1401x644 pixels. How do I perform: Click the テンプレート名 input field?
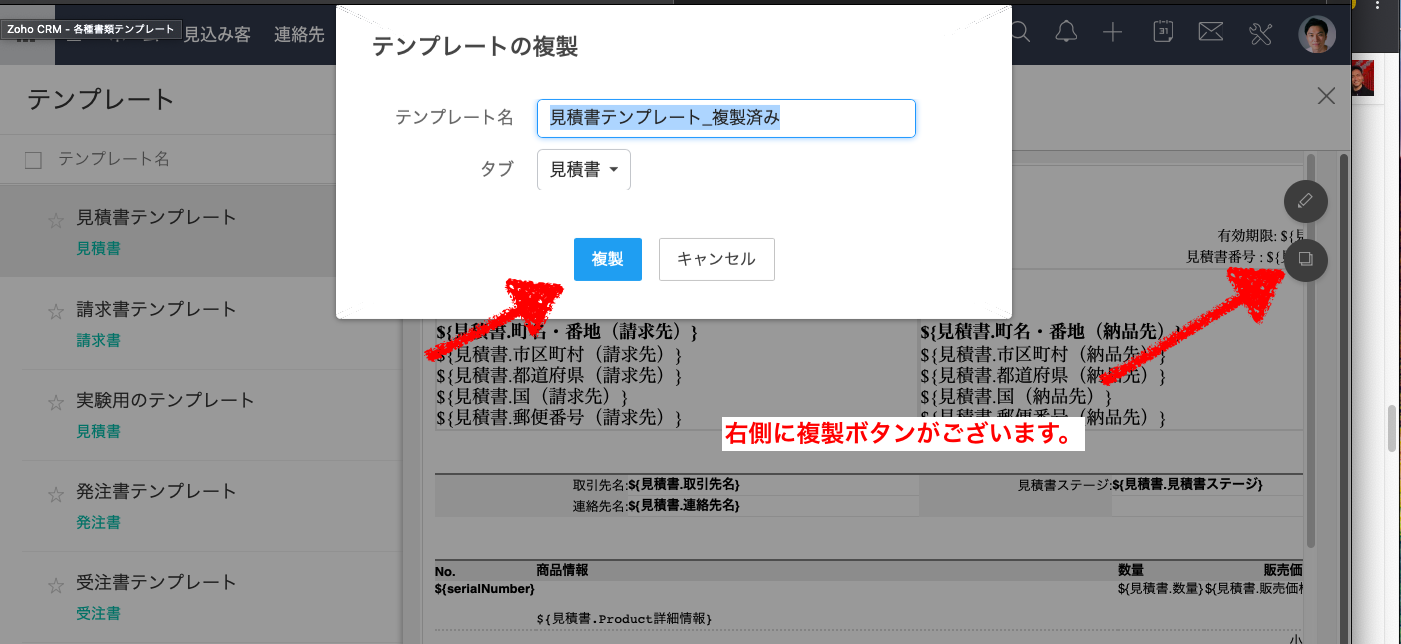(x=726, y=118)
